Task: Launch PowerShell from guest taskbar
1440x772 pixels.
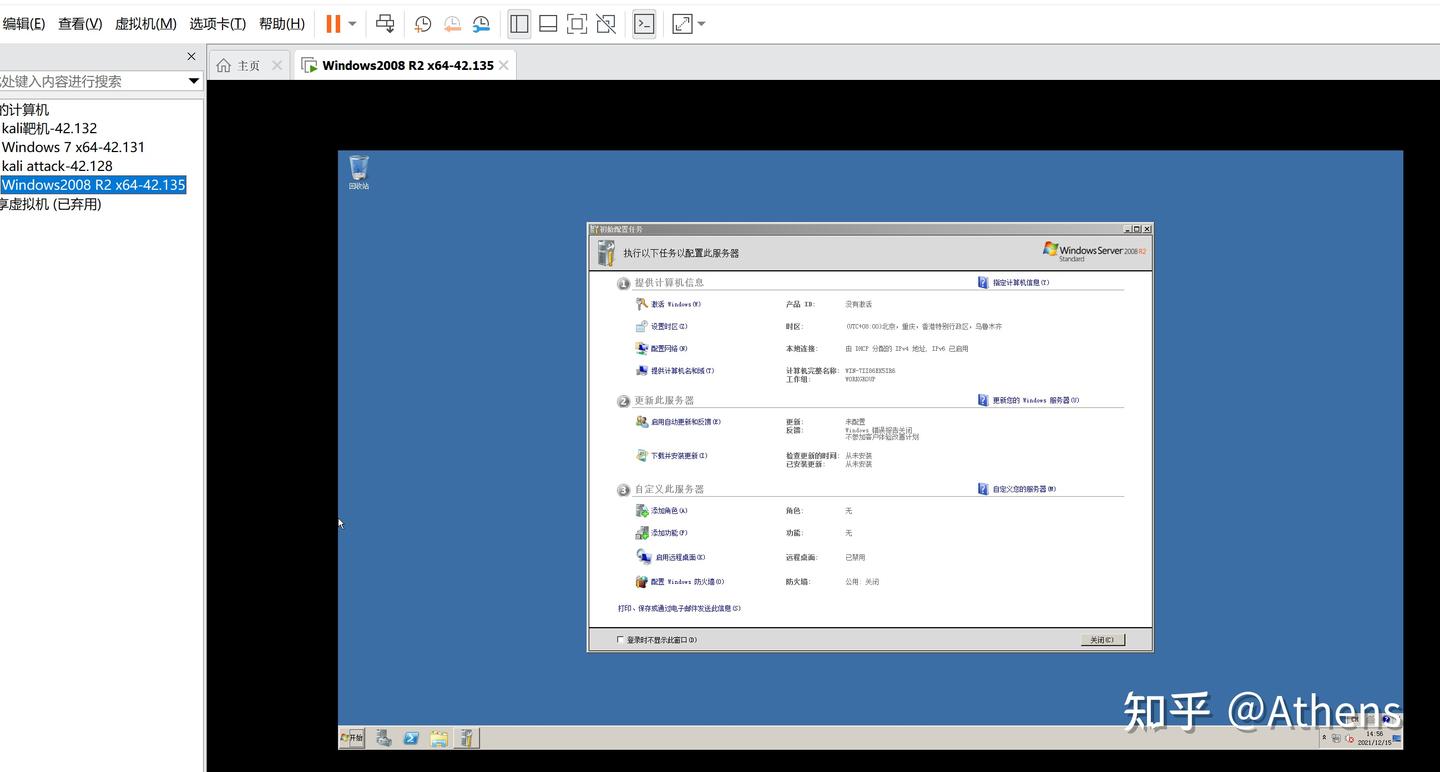Action: pyautogui.click(x=411, y=738)
